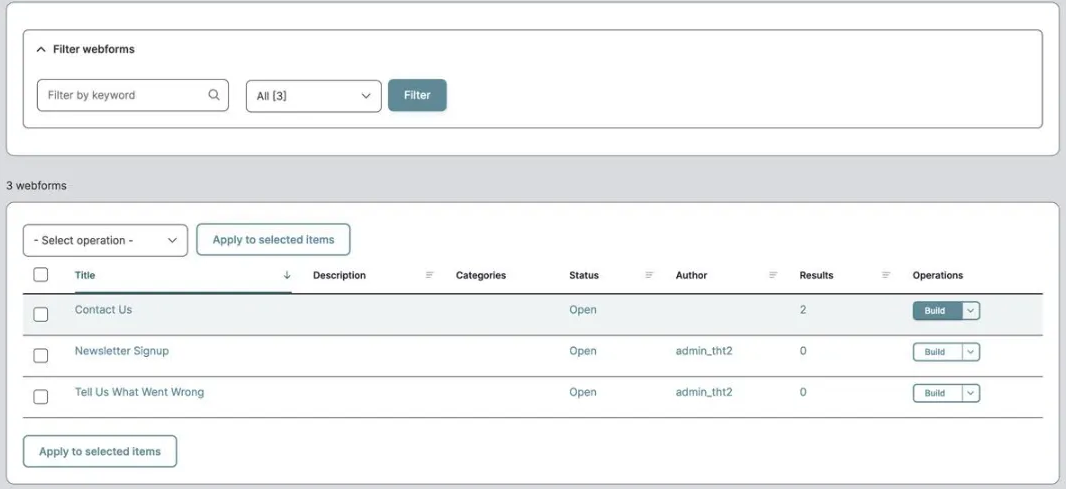Check the Tell Us What Went Wrong checkbox
The image size is (1066, 489).
pos(41,397)
